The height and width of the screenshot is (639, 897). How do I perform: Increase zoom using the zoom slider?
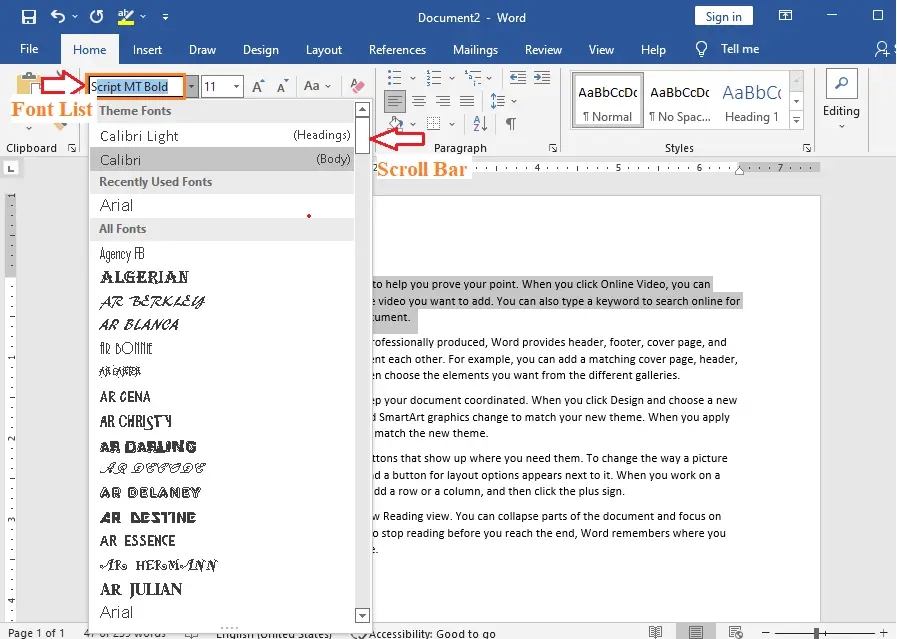(x=882, y=632)
